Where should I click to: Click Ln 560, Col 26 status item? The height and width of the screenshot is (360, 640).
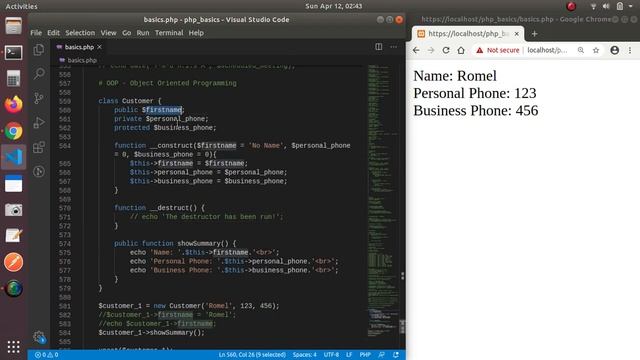(x=252, y=355)
